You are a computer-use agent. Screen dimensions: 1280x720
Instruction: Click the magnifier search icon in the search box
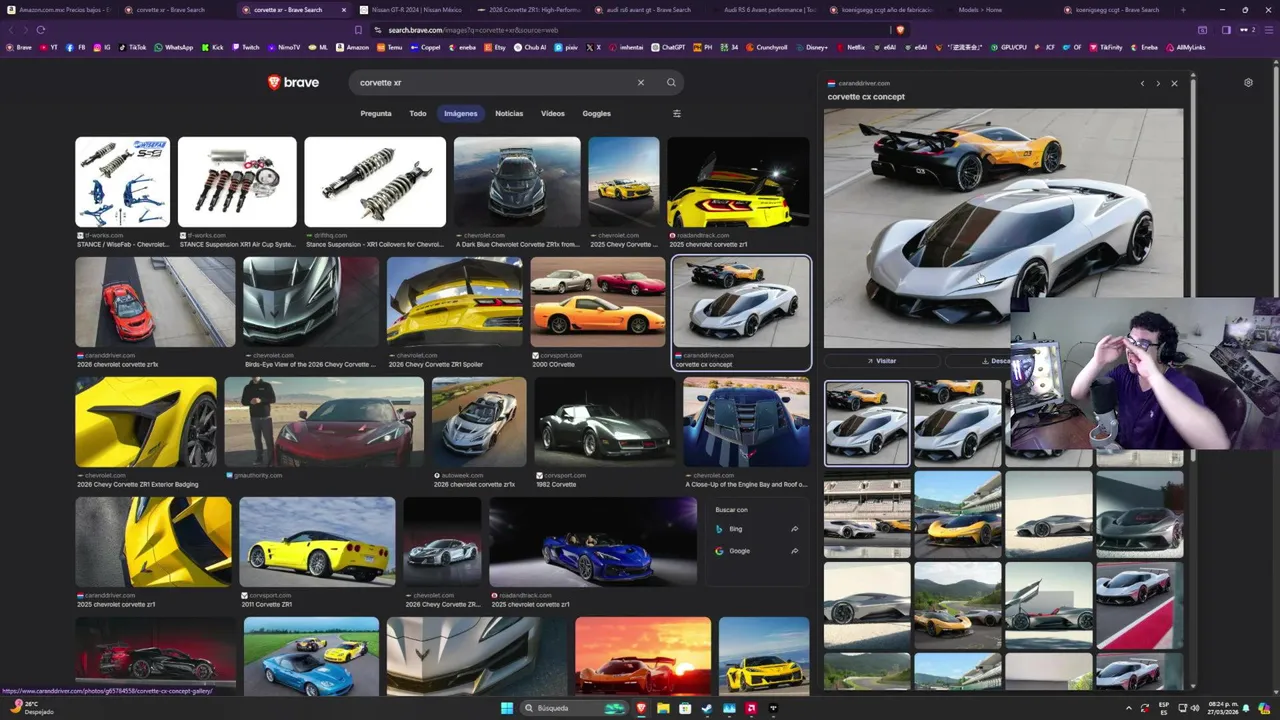671,83
